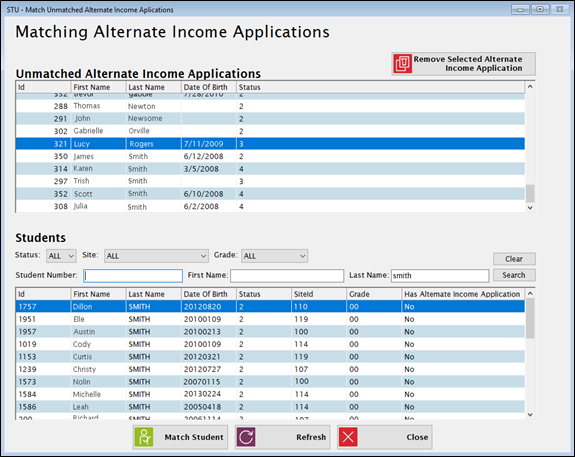Open the Grade dropdown filter

pyautogui.click(x=274, y=256)
